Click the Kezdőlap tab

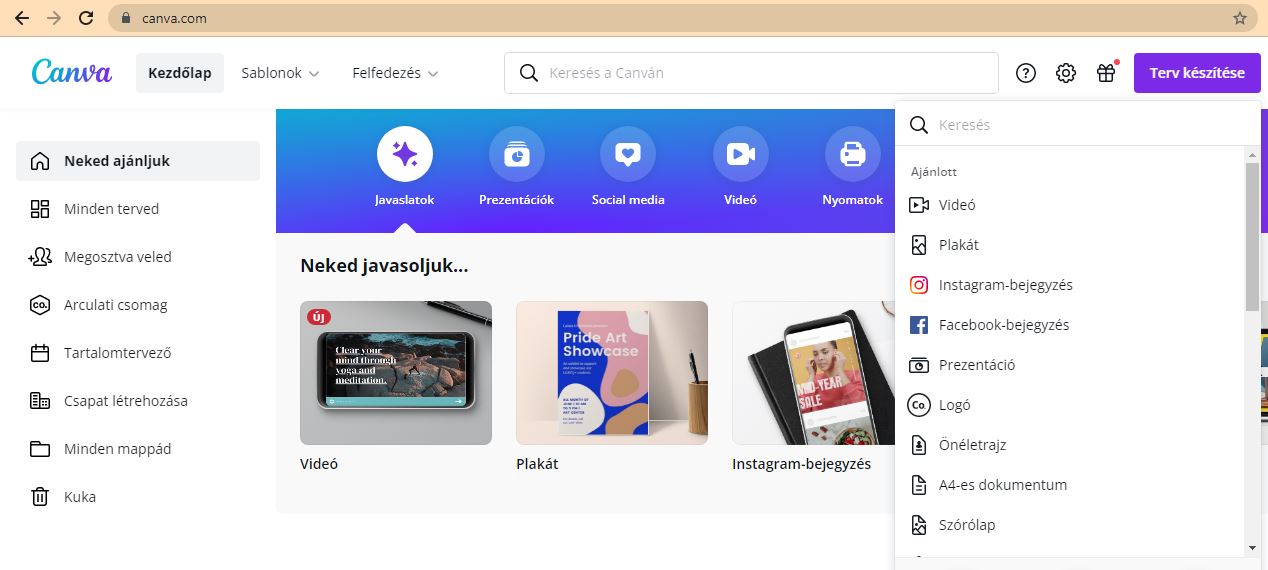[x=180, y=73]
